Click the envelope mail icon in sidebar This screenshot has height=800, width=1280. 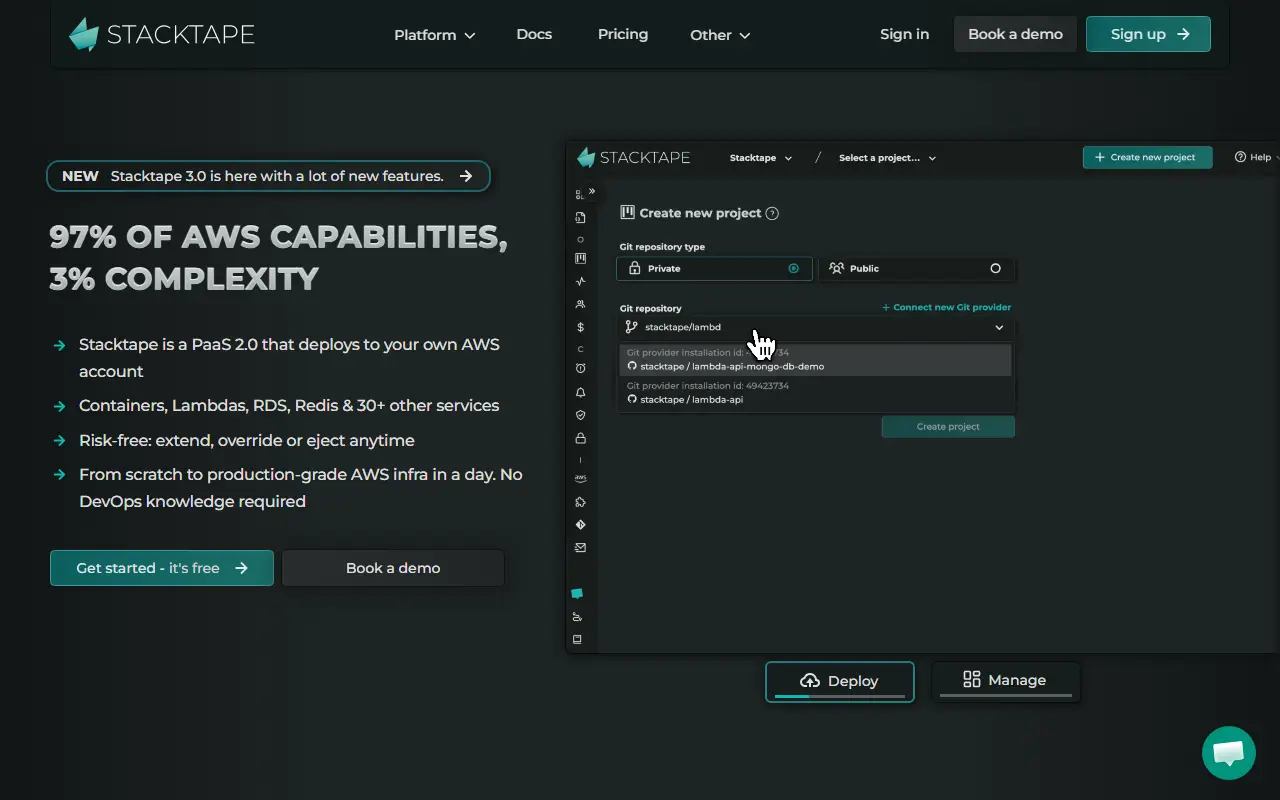coord(580,547)
